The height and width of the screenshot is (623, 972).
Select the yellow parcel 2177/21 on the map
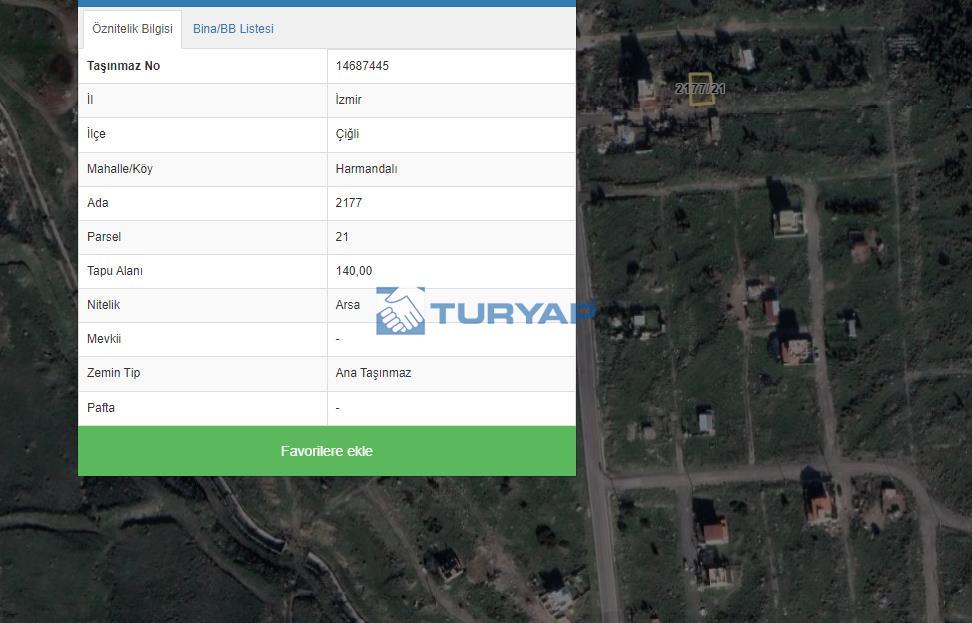[700, 89]
